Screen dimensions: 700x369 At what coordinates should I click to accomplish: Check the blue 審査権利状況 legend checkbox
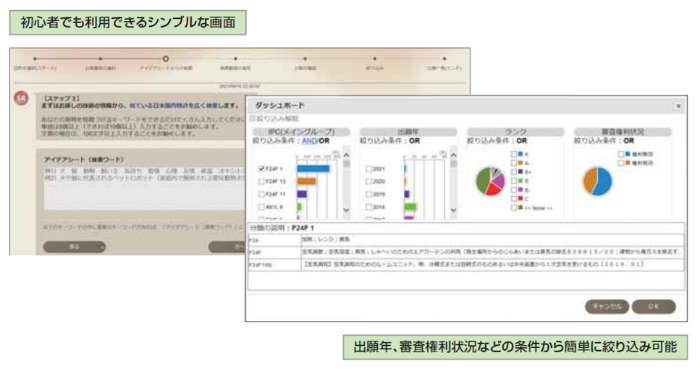tap(621, 154)
